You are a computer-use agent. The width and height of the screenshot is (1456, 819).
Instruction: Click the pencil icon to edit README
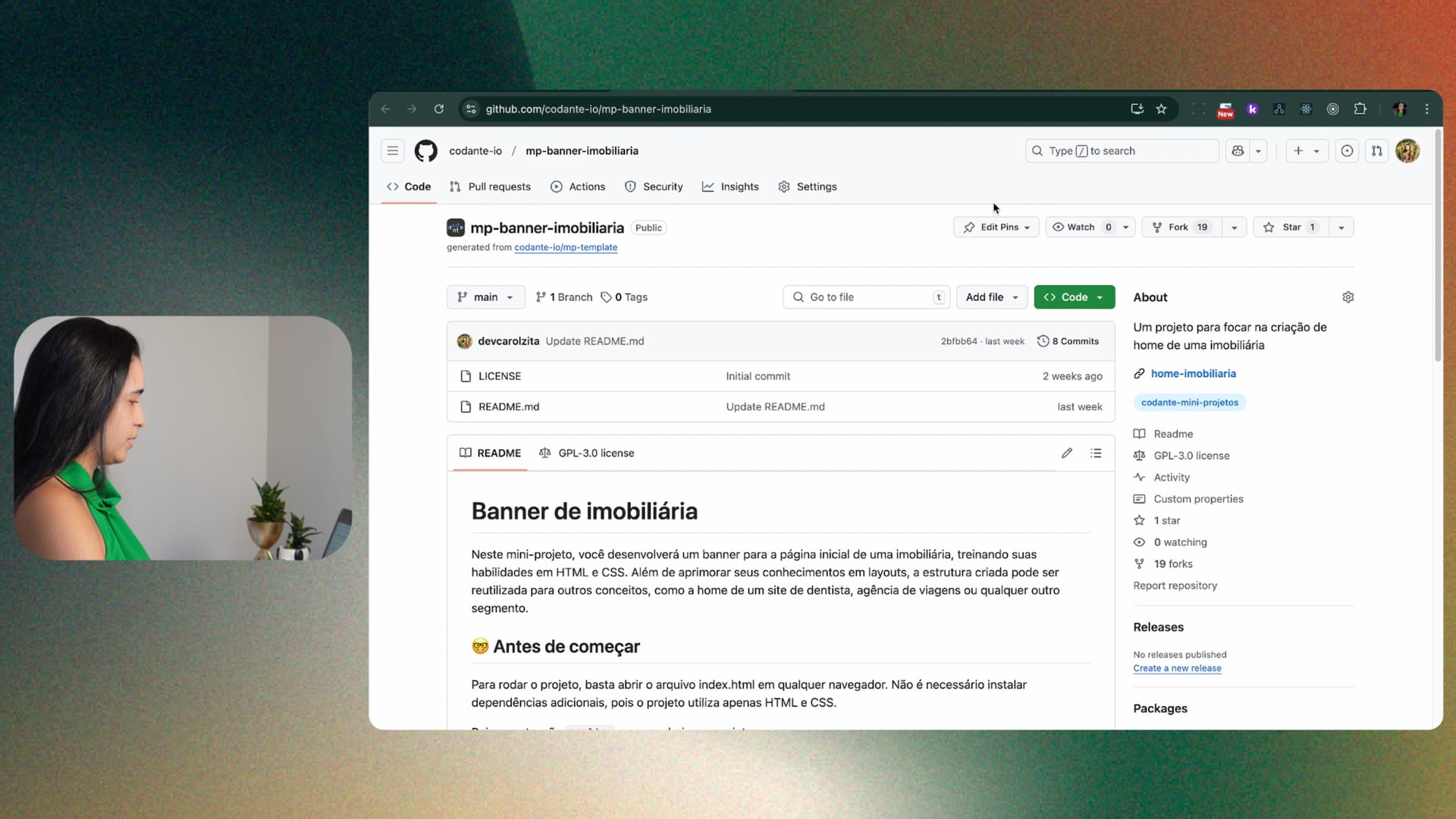[x=1067, y=453]
